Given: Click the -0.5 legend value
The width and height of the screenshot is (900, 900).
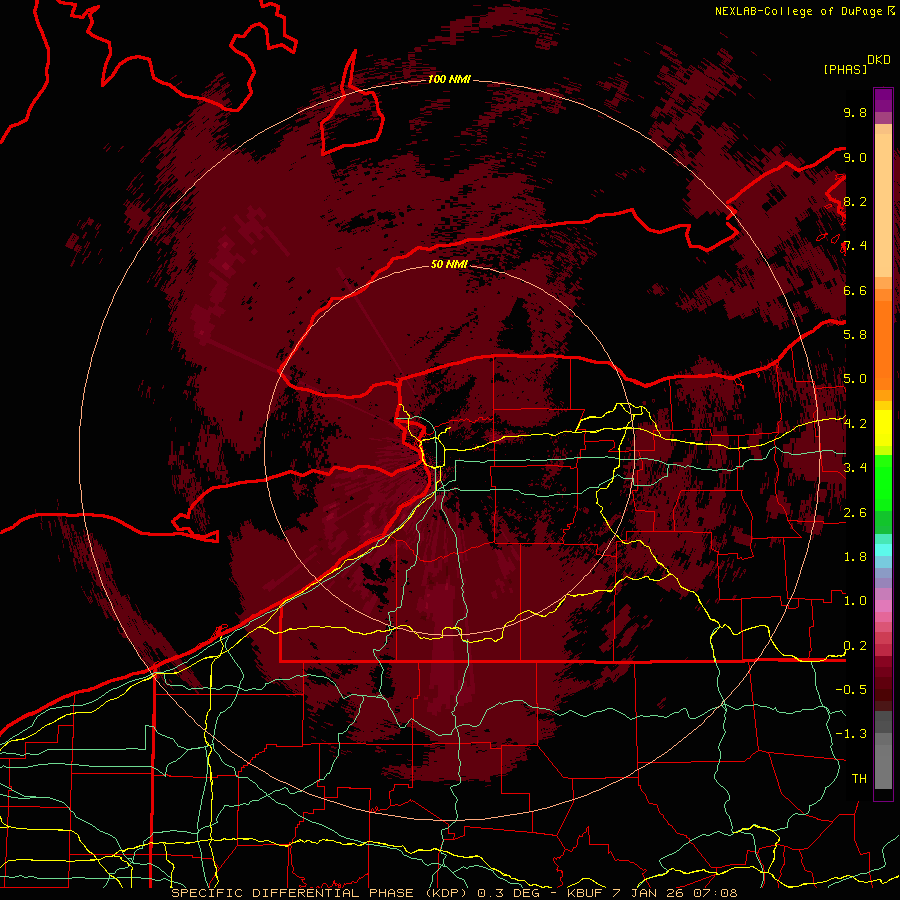Looking at the screenshot, I should tap(851, 690).
